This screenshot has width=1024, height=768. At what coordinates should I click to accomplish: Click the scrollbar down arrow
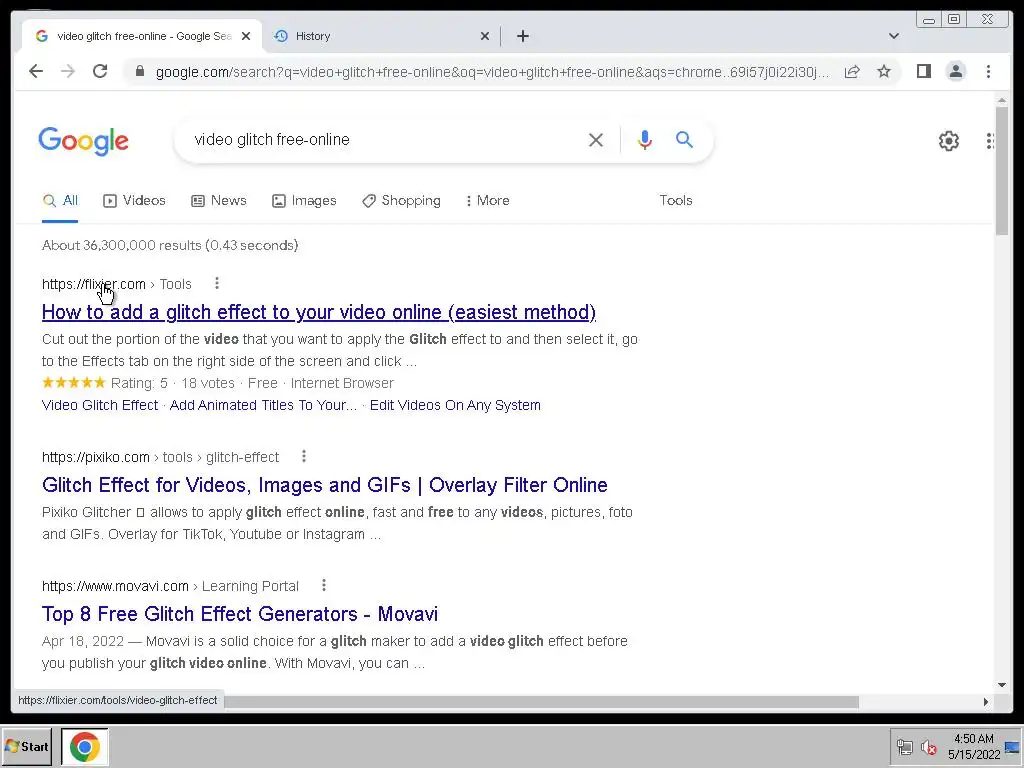1002,685
